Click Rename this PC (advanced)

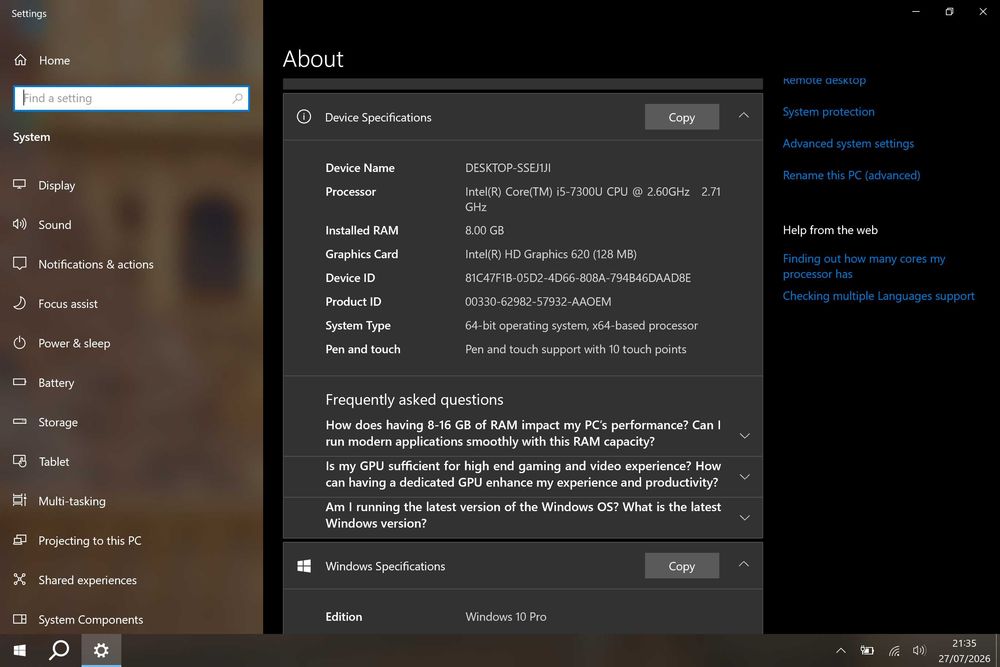click(x=851, y=175)
